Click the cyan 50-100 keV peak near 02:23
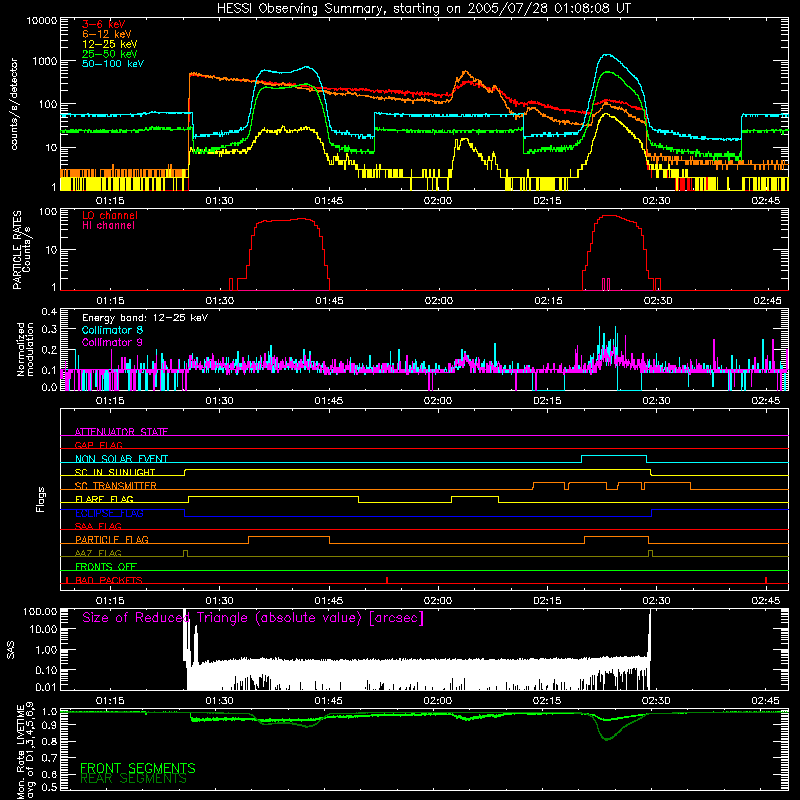Screen dimensions: 800x800 click(607, 55)
